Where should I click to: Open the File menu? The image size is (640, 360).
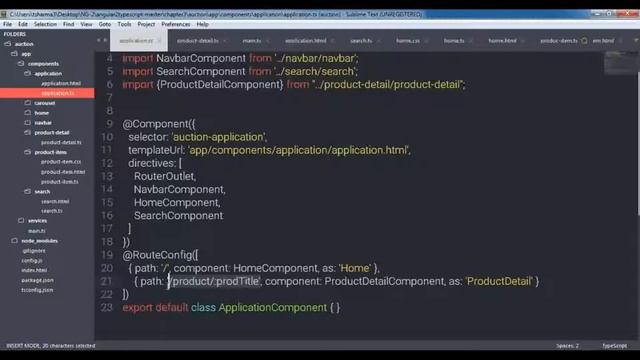(7, 24)
